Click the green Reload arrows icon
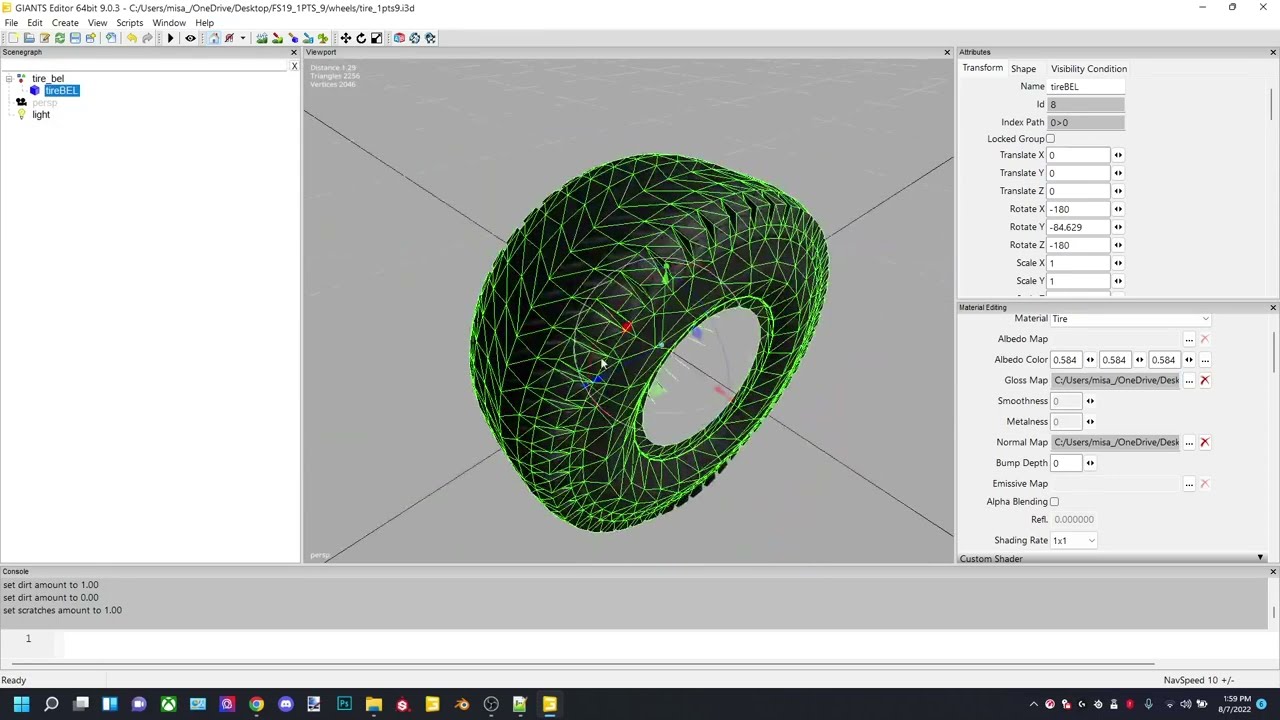Viewport: 1280px width, 720px height. pyautogui.click(x=60, y=38)
